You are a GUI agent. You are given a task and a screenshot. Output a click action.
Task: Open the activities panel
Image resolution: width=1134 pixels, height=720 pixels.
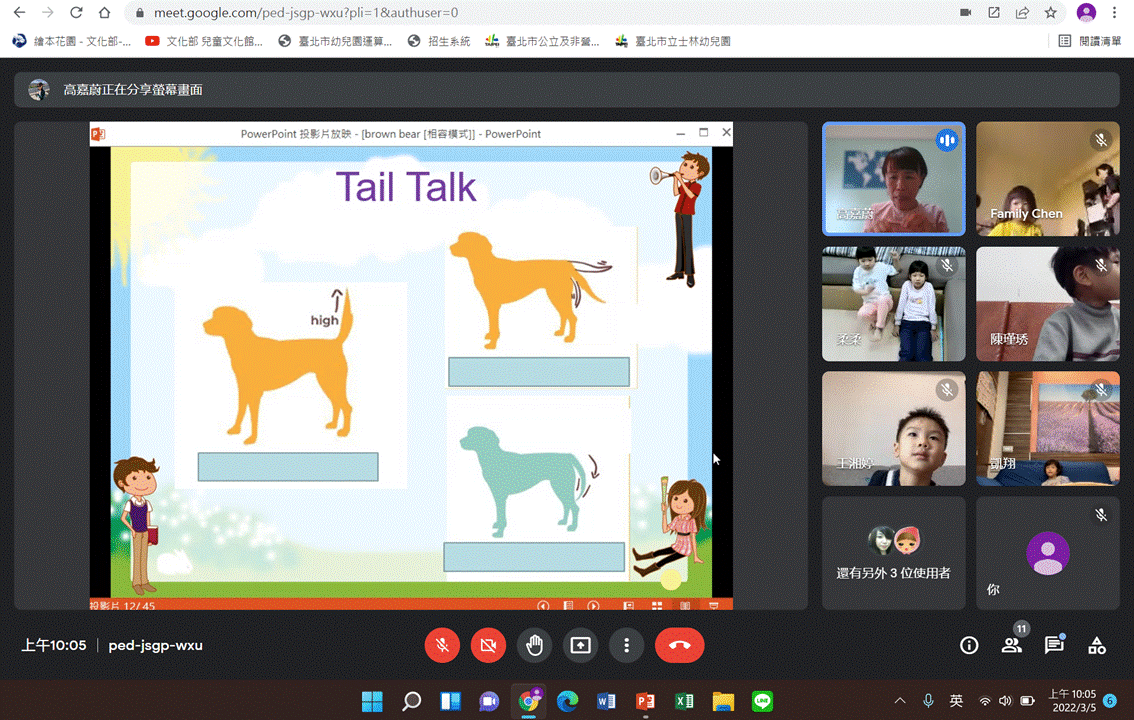[1097, 646]
